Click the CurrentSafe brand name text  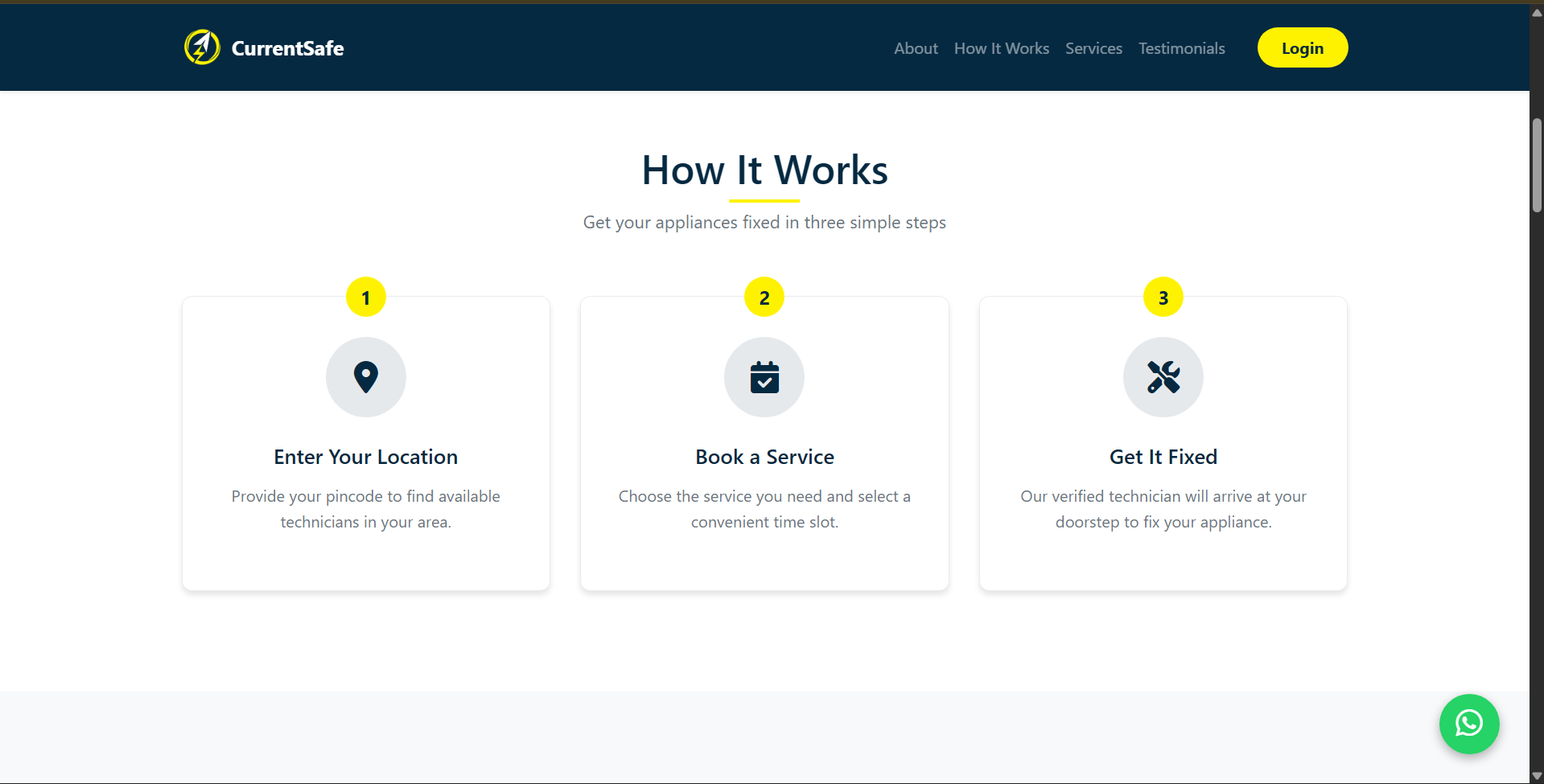click(x=287, y=47)
